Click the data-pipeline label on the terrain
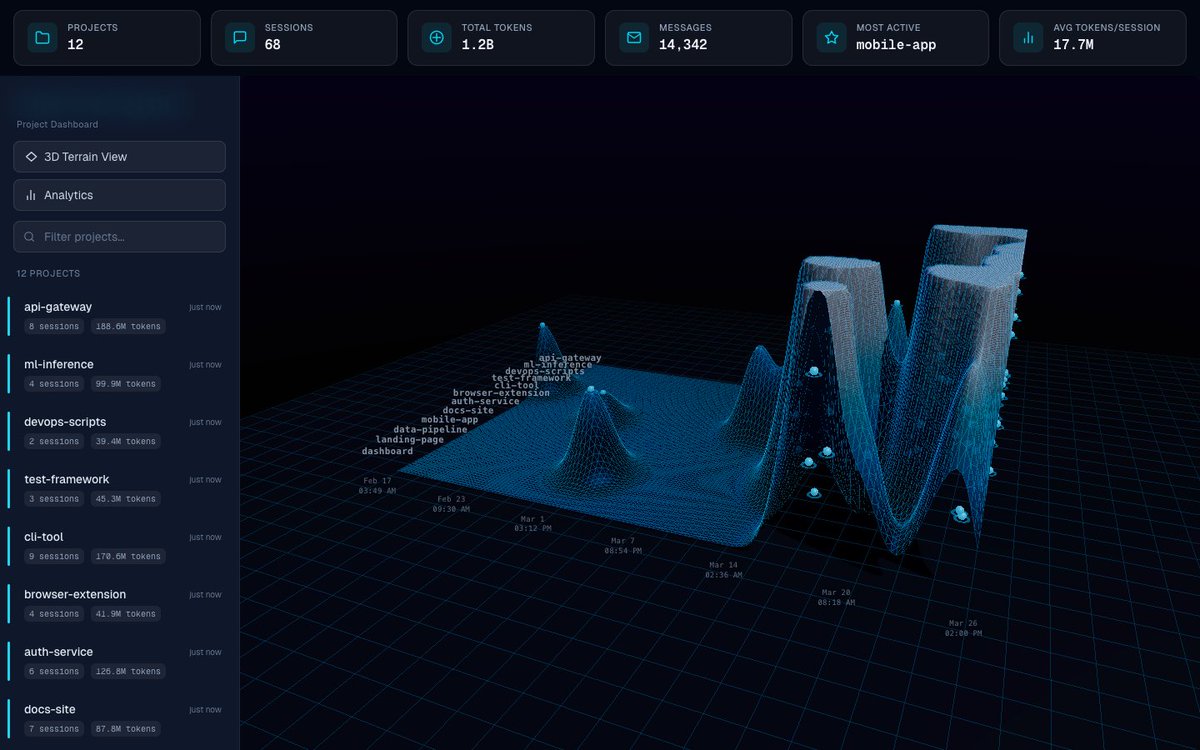The height and width of the screenshot is (750, 1200). click(430, 429)
